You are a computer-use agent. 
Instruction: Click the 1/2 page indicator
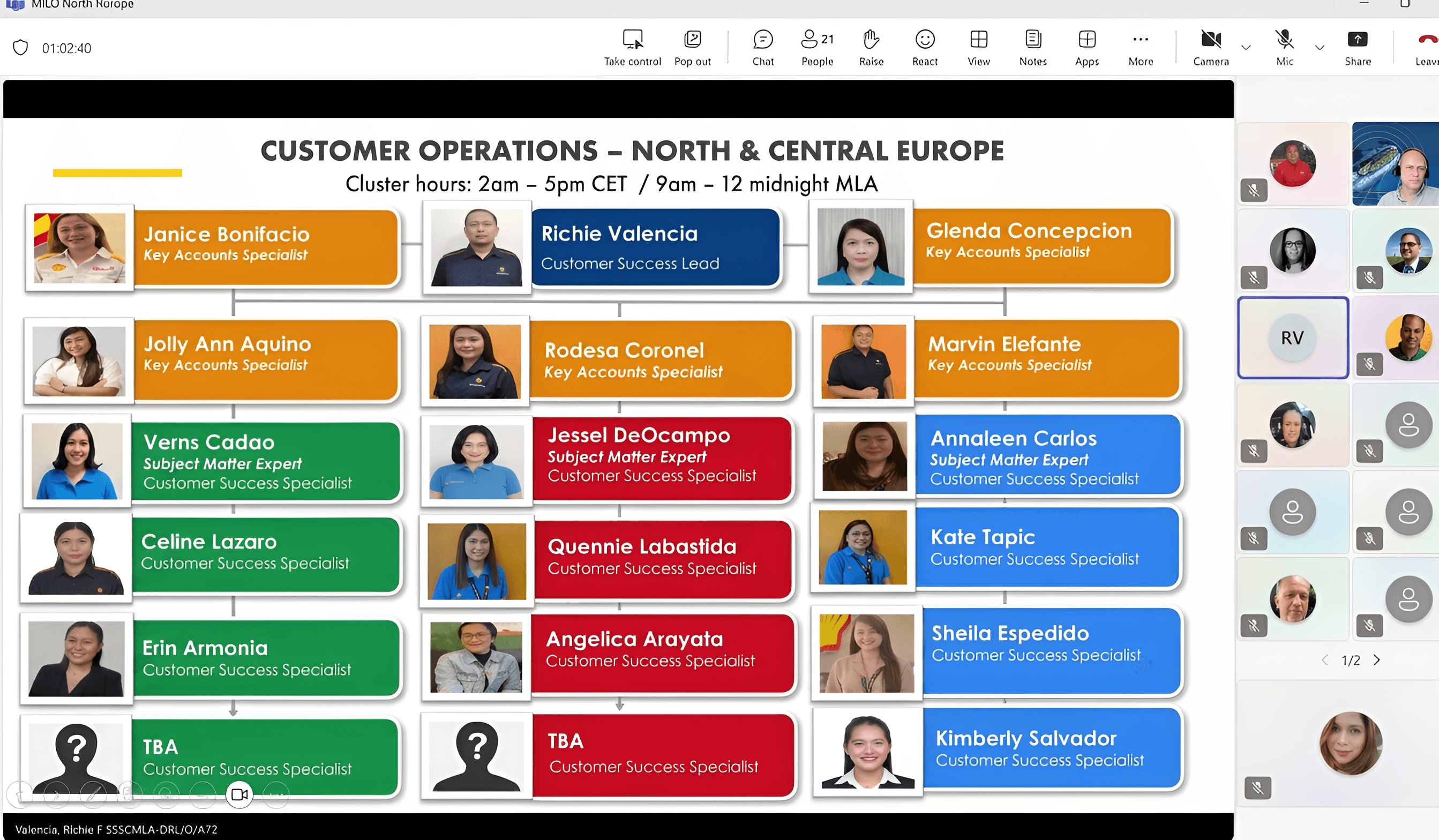click(x=1351, y=661)
